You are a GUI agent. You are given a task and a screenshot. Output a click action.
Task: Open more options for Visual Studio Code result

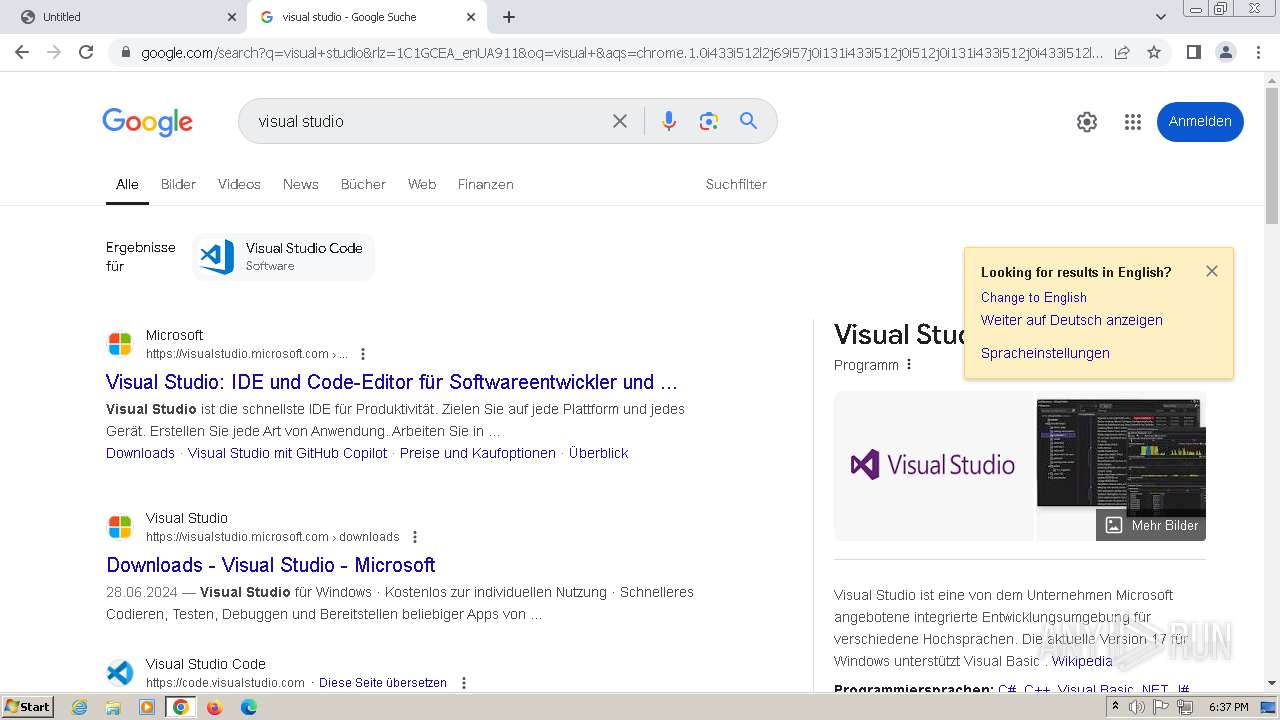tap(463, 683)
